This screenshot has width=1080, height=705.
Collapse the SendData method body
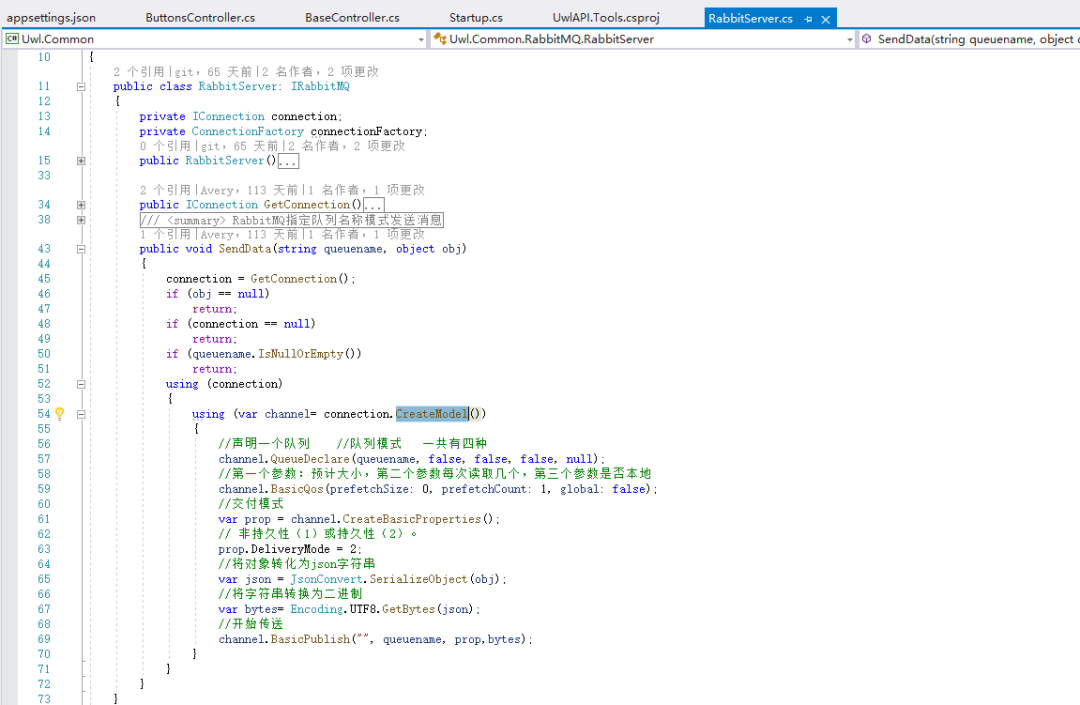click(x=81, y=249)
